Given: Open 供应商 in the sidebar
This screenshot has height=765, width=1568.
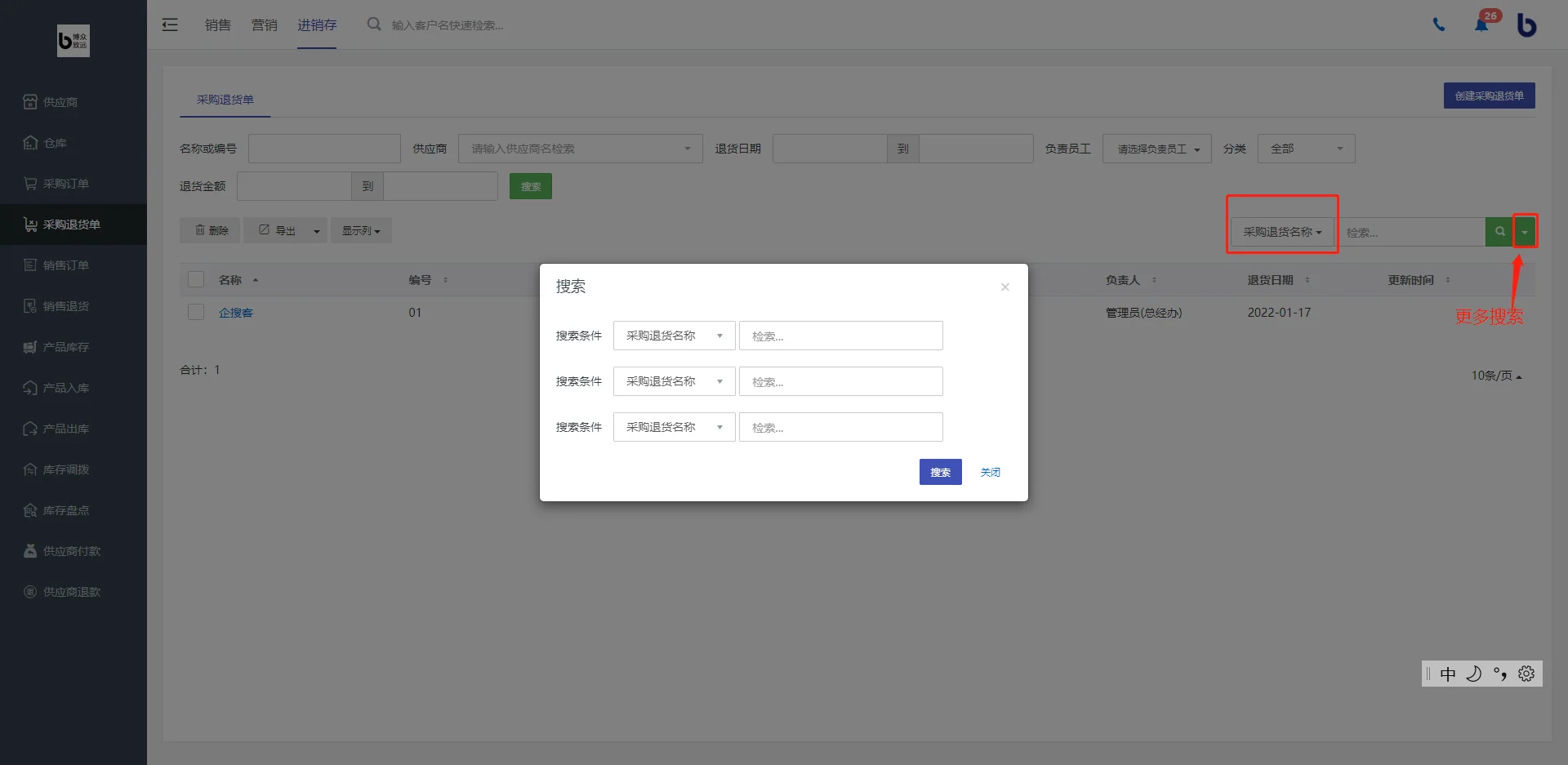Looking at the screenshot, I should click(x=73, y=102).
